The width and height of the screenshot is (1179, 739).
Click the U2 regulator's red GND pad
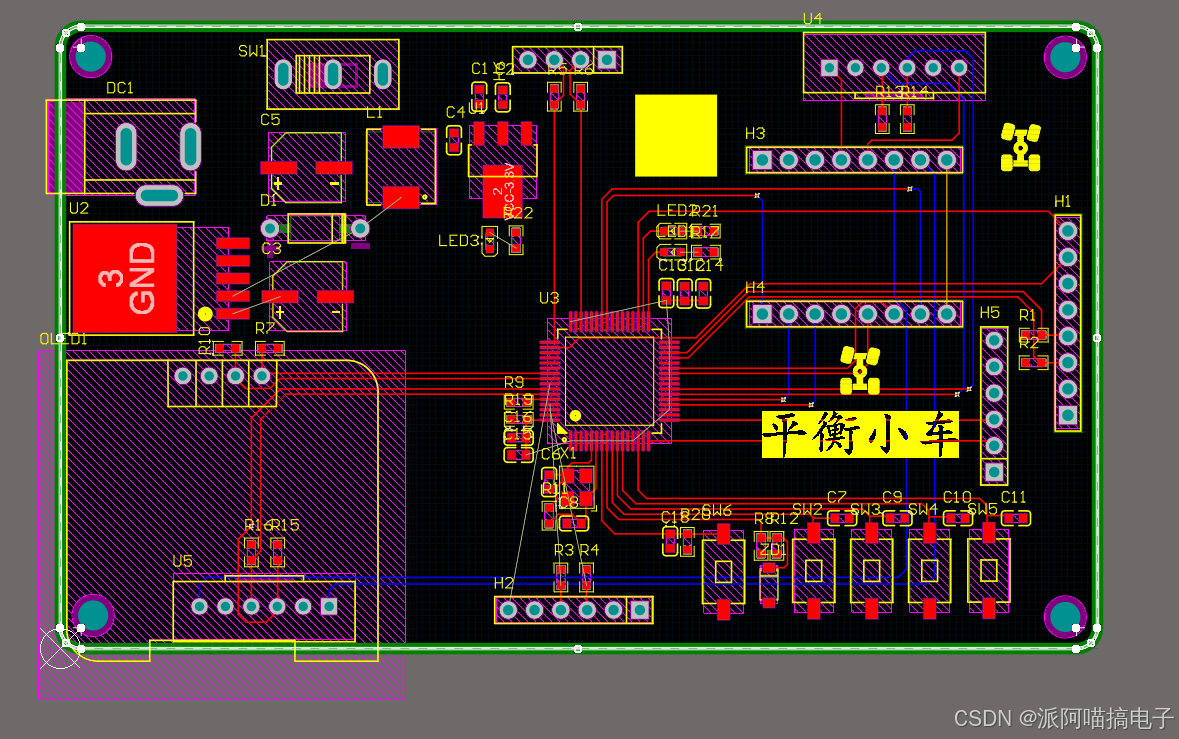[124, 279]
